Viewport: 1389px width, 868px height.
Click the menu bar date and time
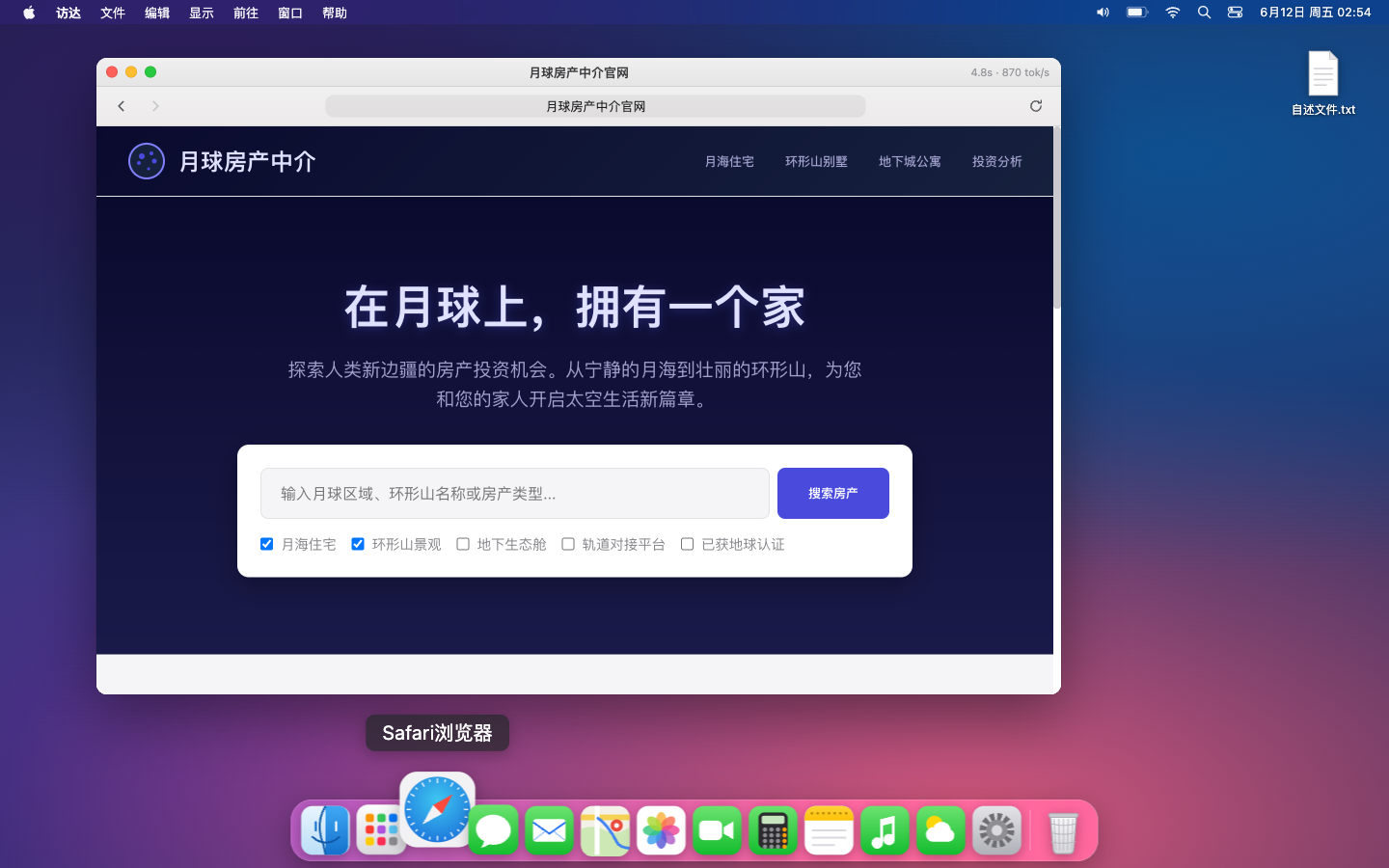pos(1315,13)
